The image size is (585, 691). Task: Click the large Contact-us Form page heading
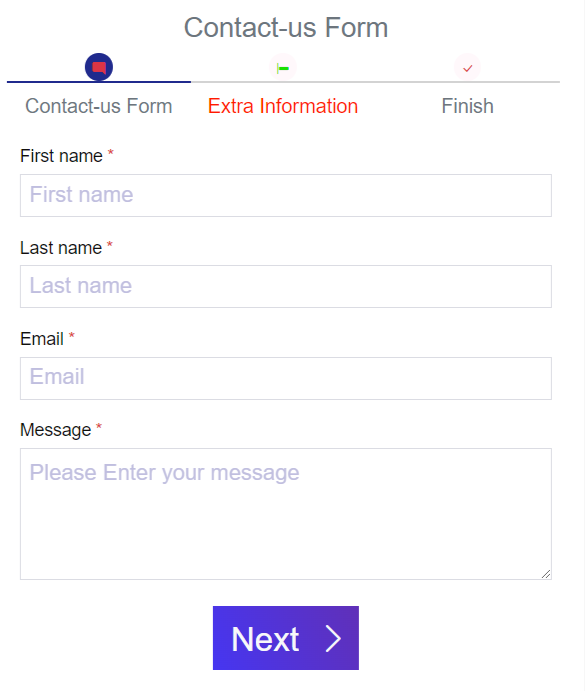coord(286,27)
